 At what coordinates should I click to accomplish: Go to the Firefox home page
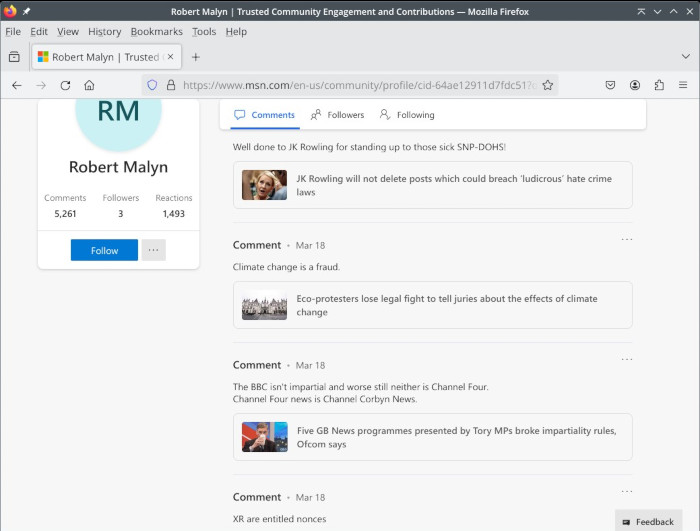(x=89, y=86)
